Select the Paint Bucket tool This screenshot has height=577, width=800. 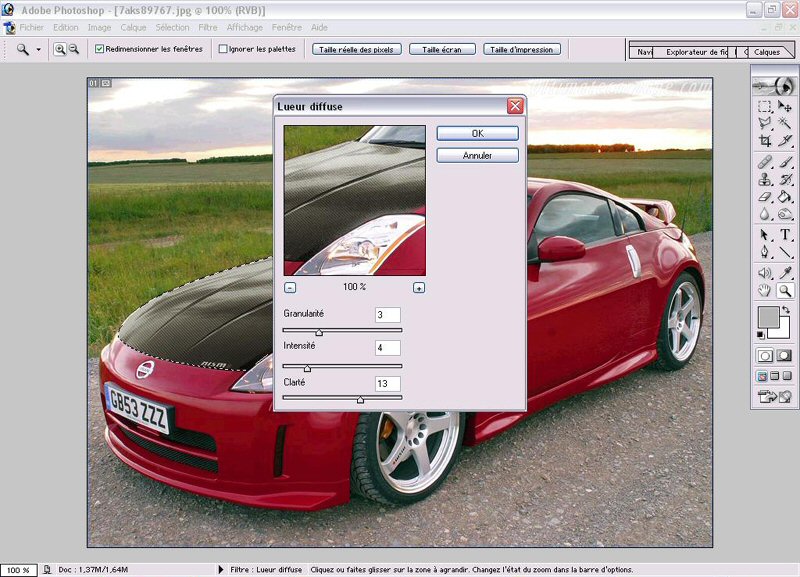(785, 196)
